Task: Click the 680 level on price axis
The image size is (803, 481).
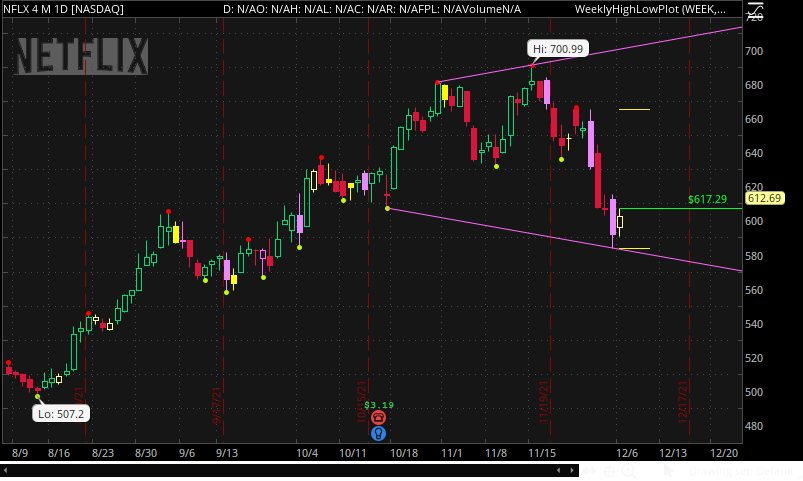Action: 754,85
